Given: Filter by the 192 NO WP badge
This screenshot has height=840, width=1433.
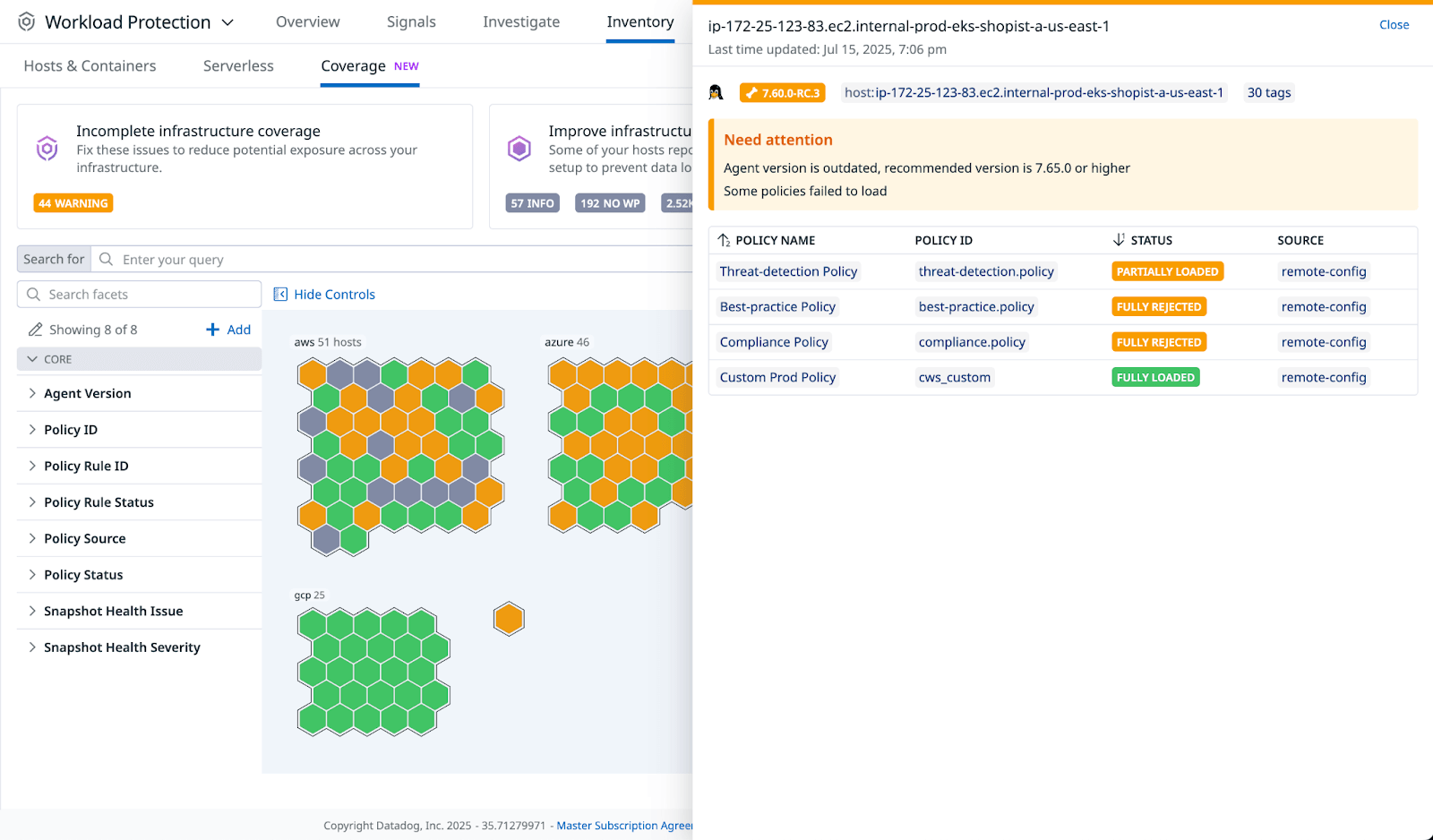Looking at the screenshot, I should pos(610,203).
